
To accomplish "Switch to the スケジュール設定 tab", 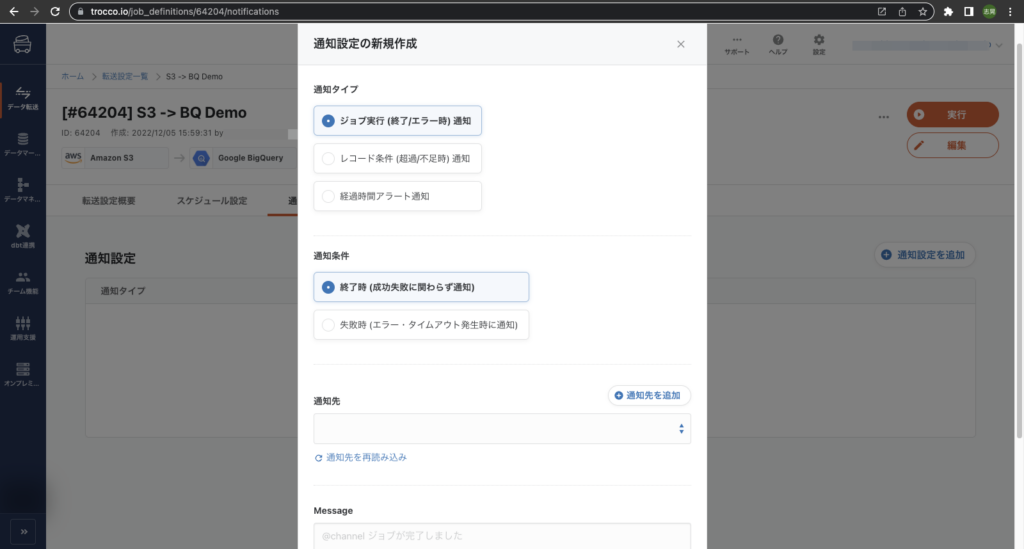I will click(211, 201).
